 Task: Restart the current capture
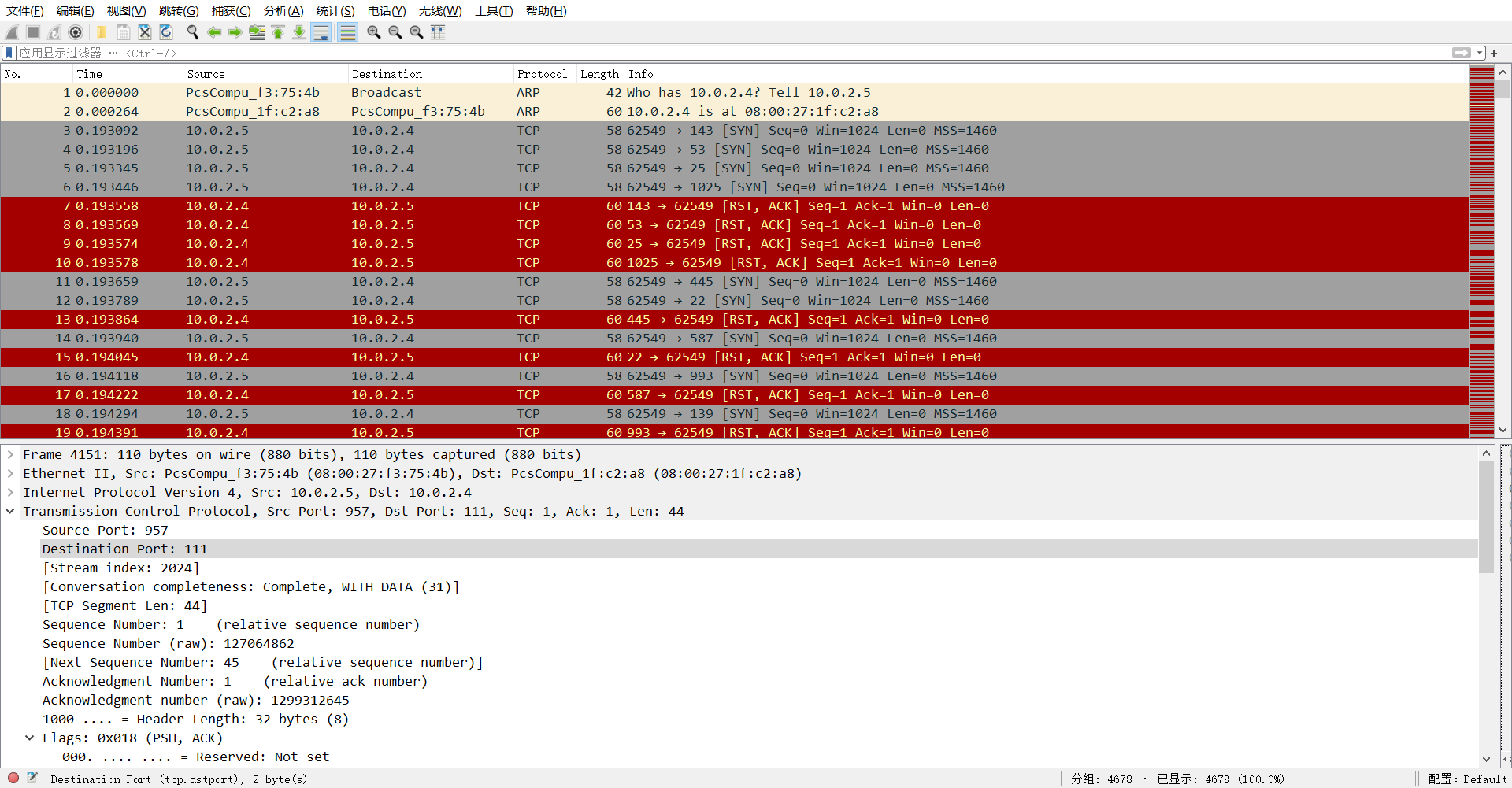pos(54,32)
